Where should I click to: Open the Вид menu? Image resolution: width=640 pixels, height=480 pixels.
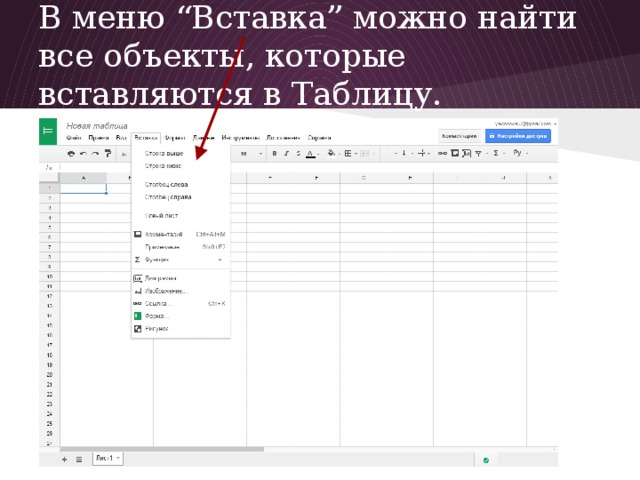coord(121,138)
